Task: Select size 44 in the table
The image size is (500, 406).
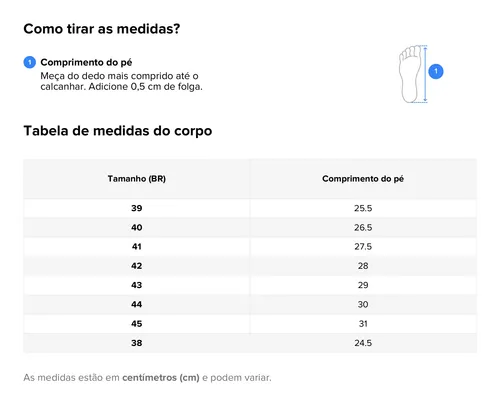Action: [x=137, y=305]
